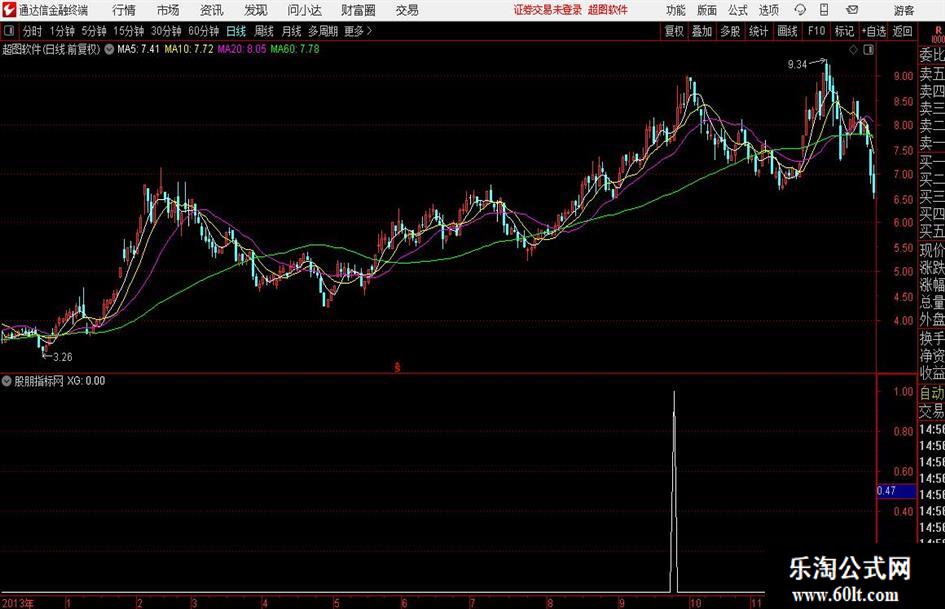The image size is (945, 609).
Task: Open the 财富圈 menu
Action: [358, 10]
